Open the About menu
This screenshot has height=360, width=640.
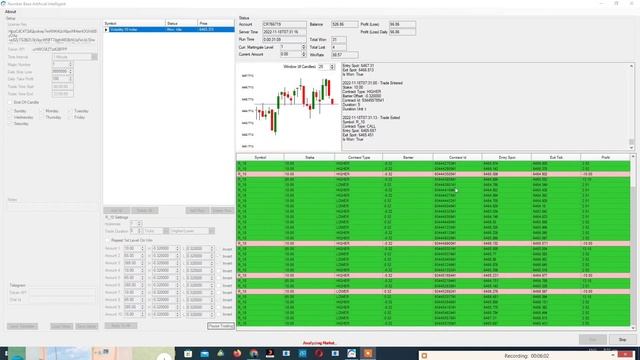coord(11,12)
